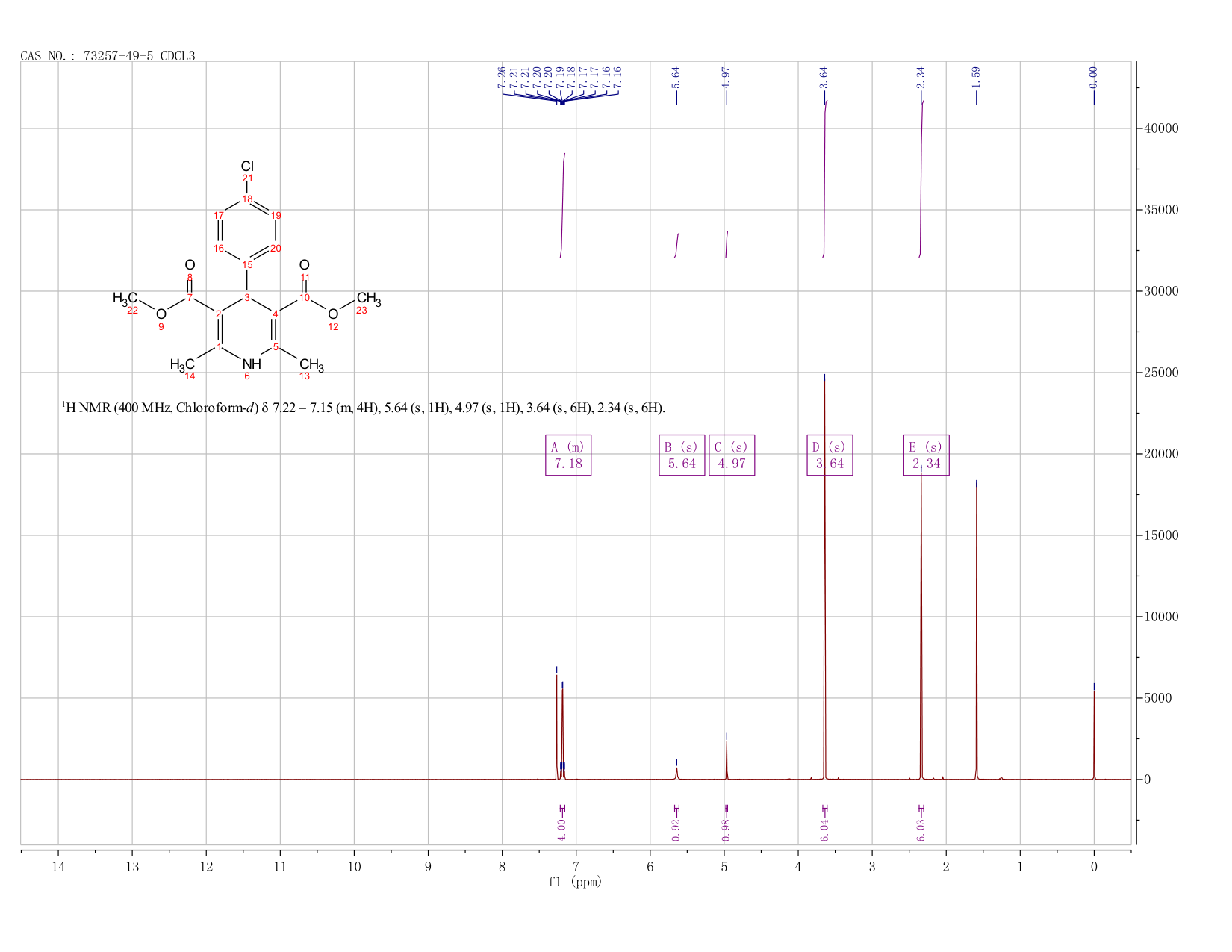Viewport: 1232px width, 952px height.
Task: Select the NH group in structure
Action: (x=252, y=364)
